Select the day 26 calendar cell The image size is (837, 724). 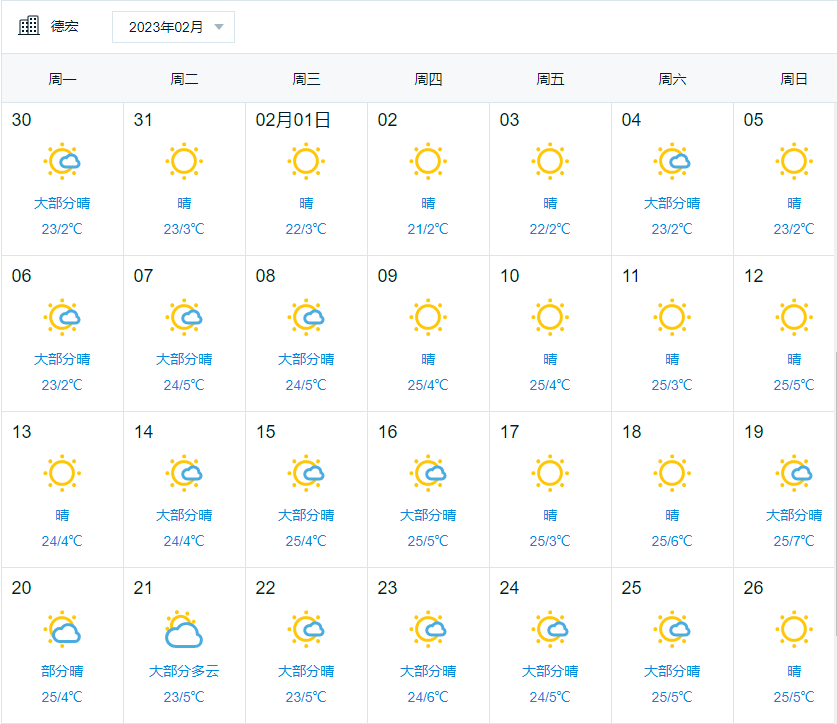coord(785,645)
